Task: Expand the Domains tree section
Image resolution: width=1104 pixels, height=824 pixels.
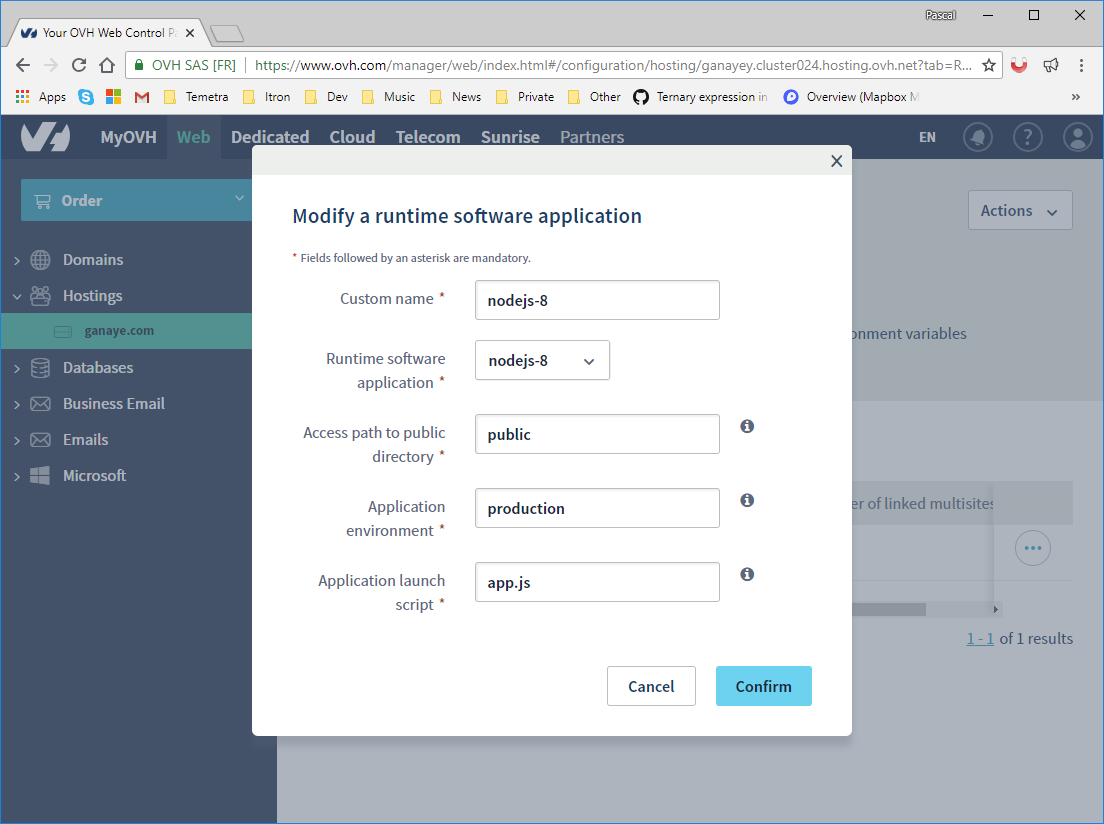Action: tap(17, 261)
